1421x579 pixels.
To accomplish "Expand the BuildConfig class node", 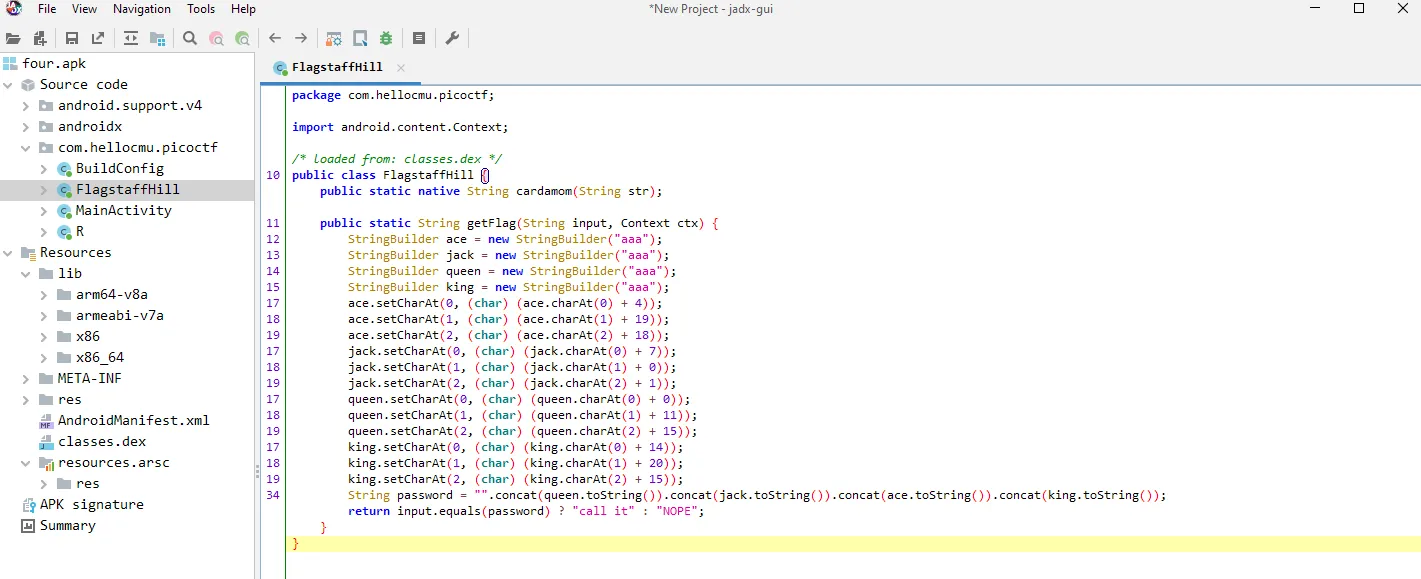I will coord(45,169).
